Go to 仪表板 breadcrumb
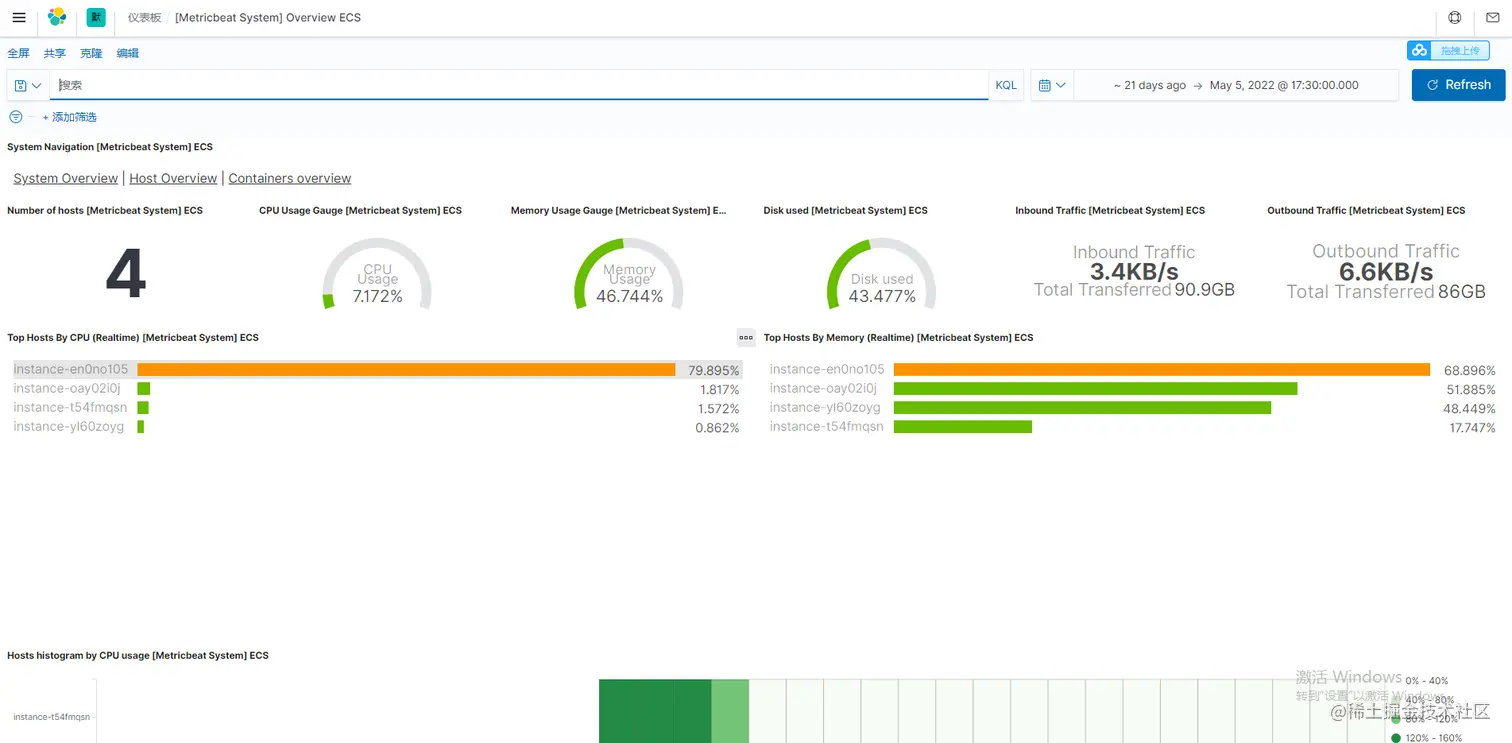The height and width of the screenshot is (743, 1512). click(x=144, y=17)
